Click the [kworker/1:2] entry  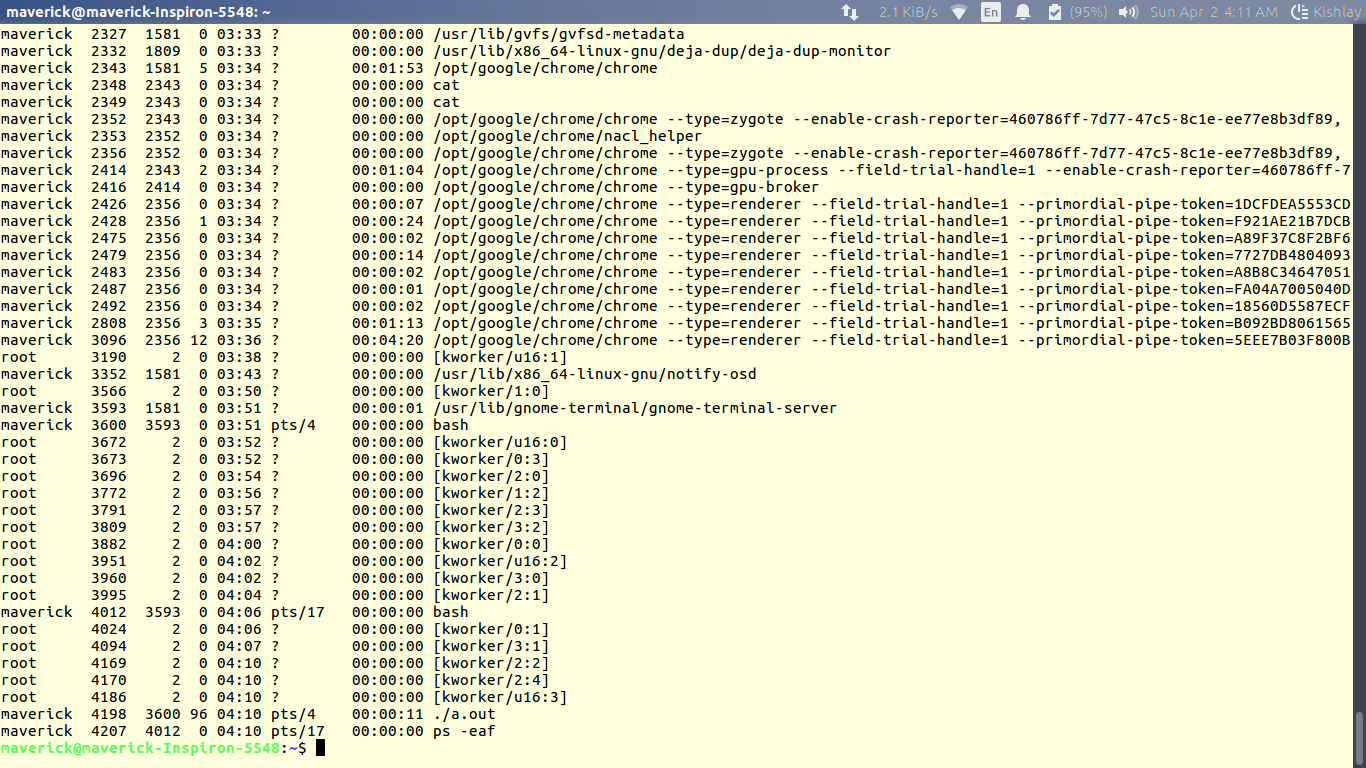pos(491,493)
